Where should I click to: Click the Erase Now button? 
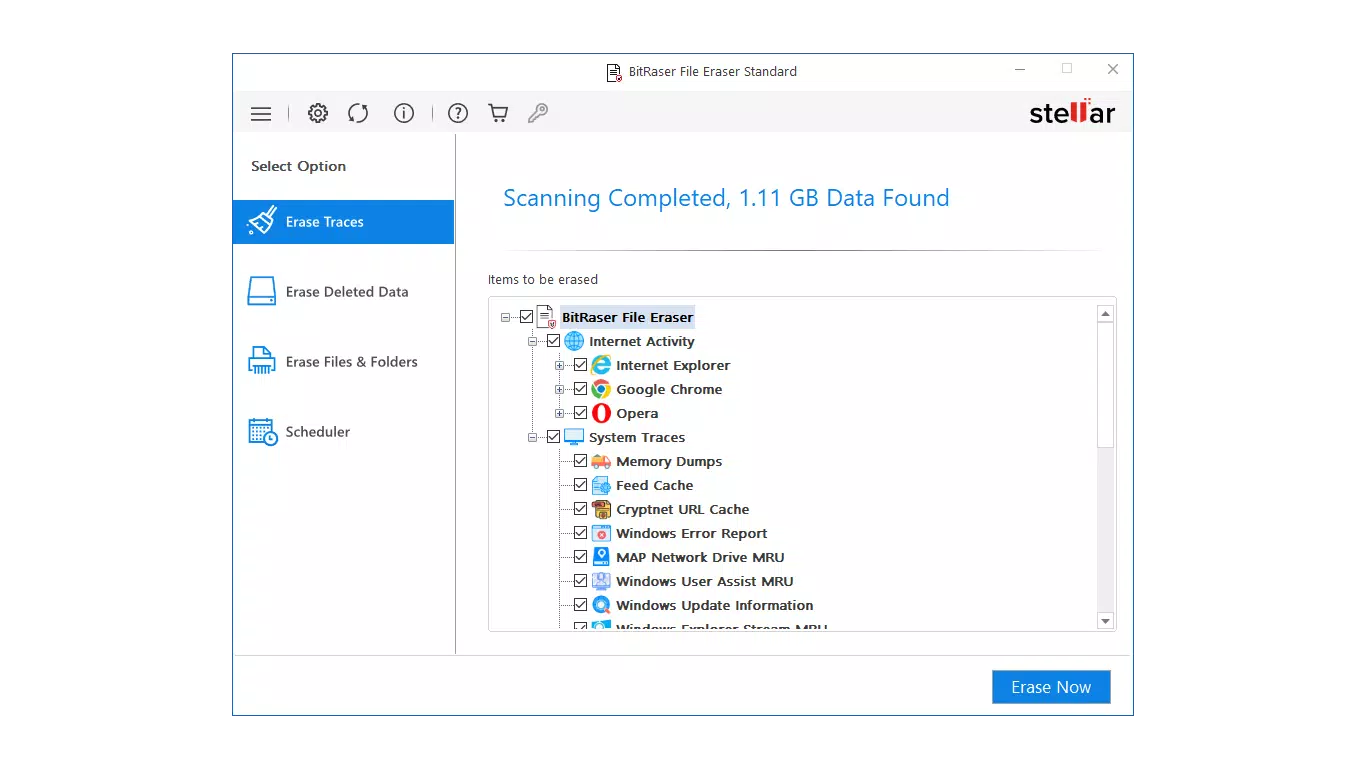pos(1051,687)
